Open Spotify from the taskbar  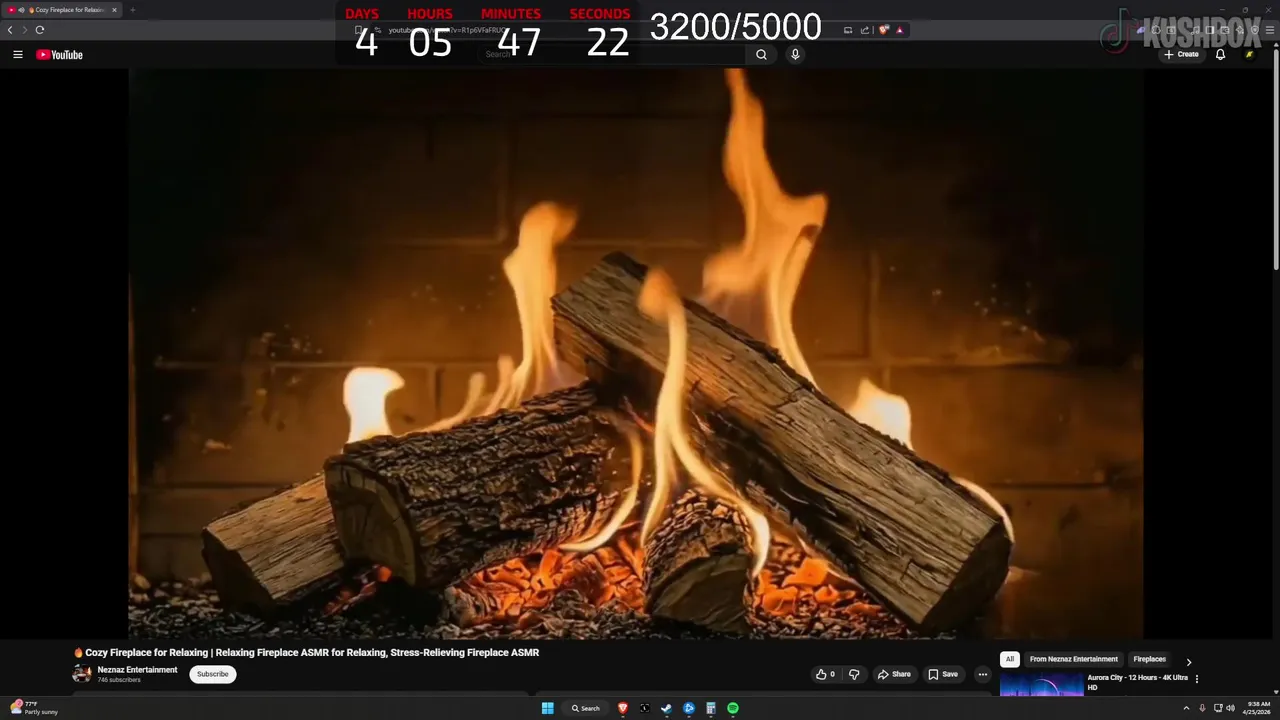732,708
